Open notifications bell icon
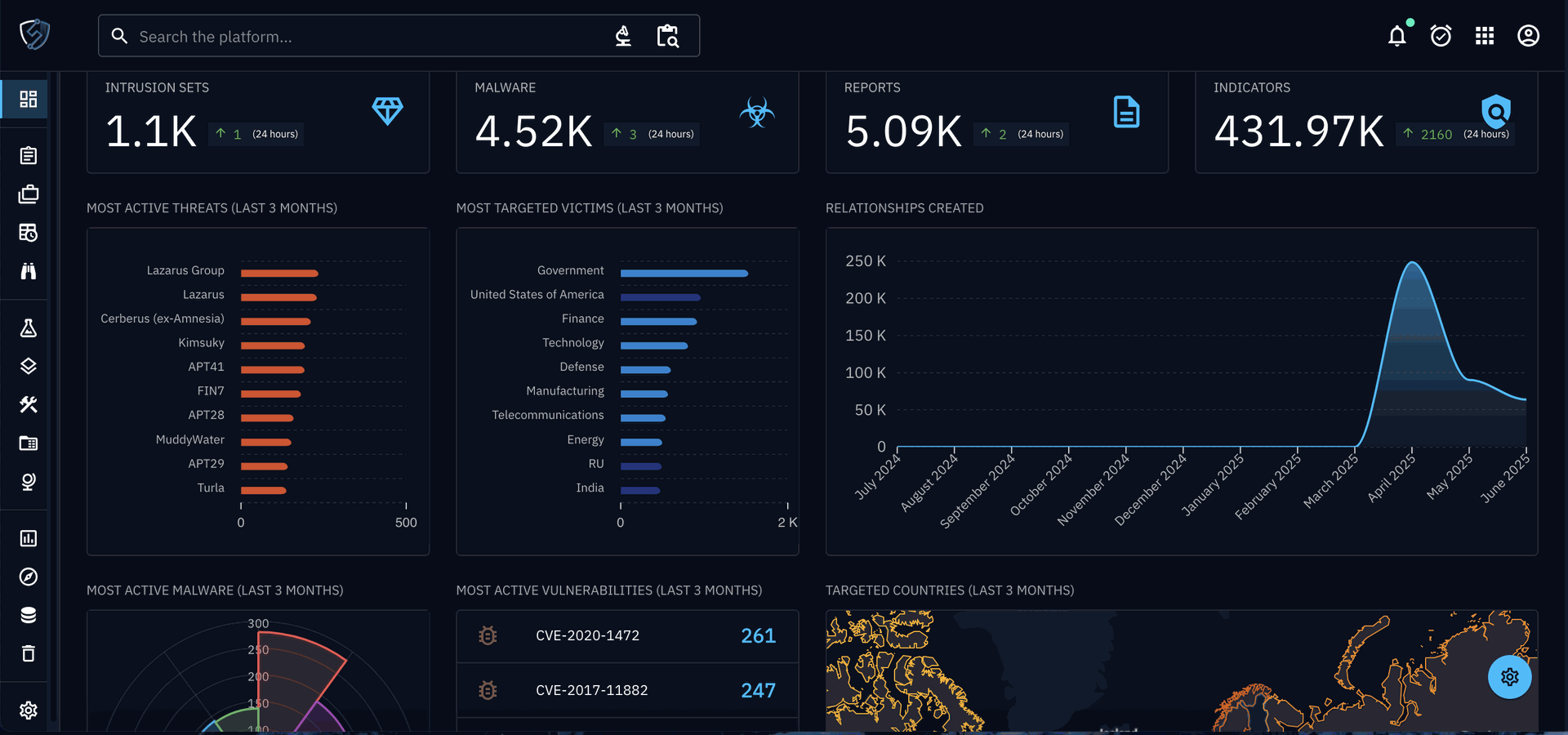 point(1397,36)
